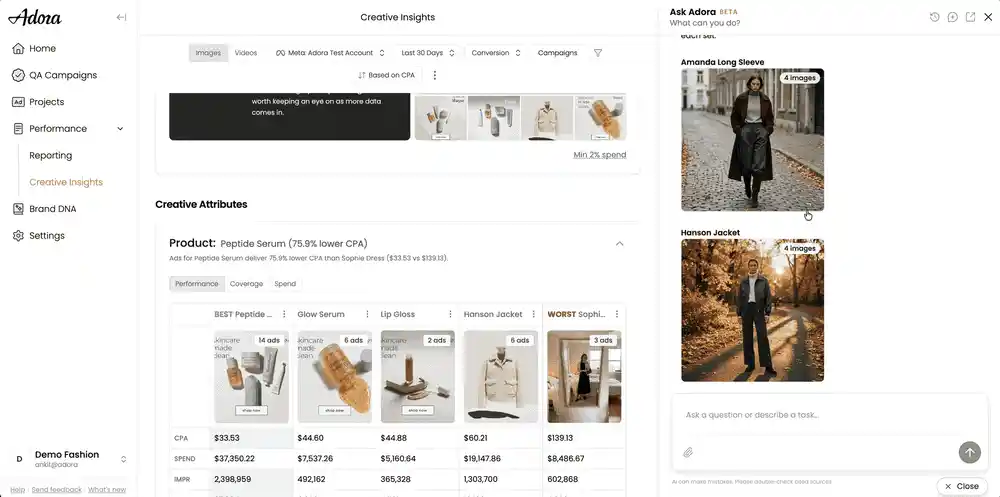The image size is (1000, 497).
Task: Open options menu for Glow Serum column
Action: tap(367, 315)
